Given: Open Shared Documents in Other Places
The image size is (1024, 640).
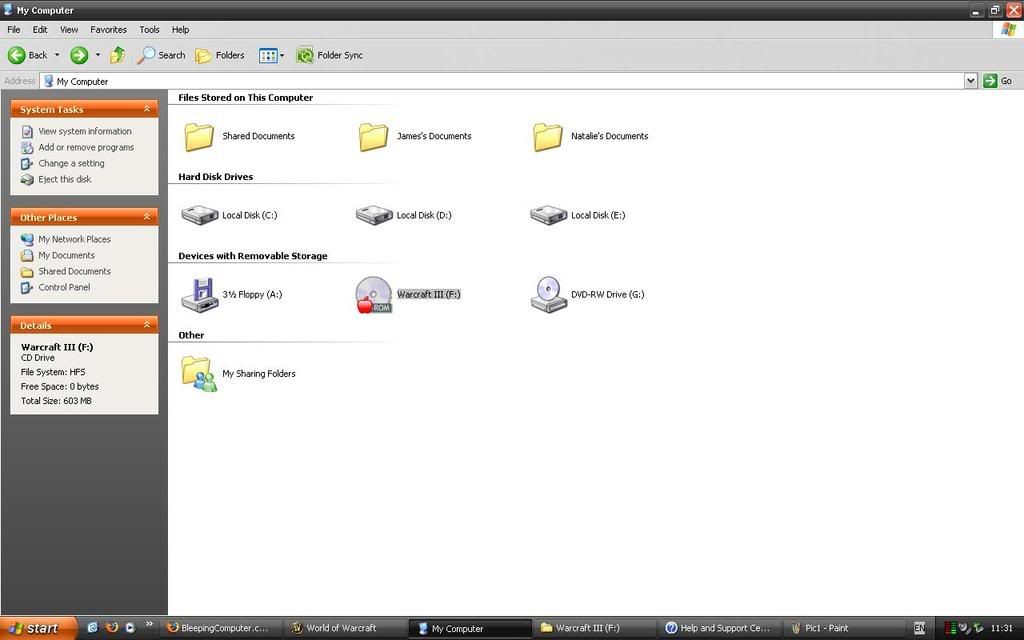Looking at the screenshot, I should 74,271.
